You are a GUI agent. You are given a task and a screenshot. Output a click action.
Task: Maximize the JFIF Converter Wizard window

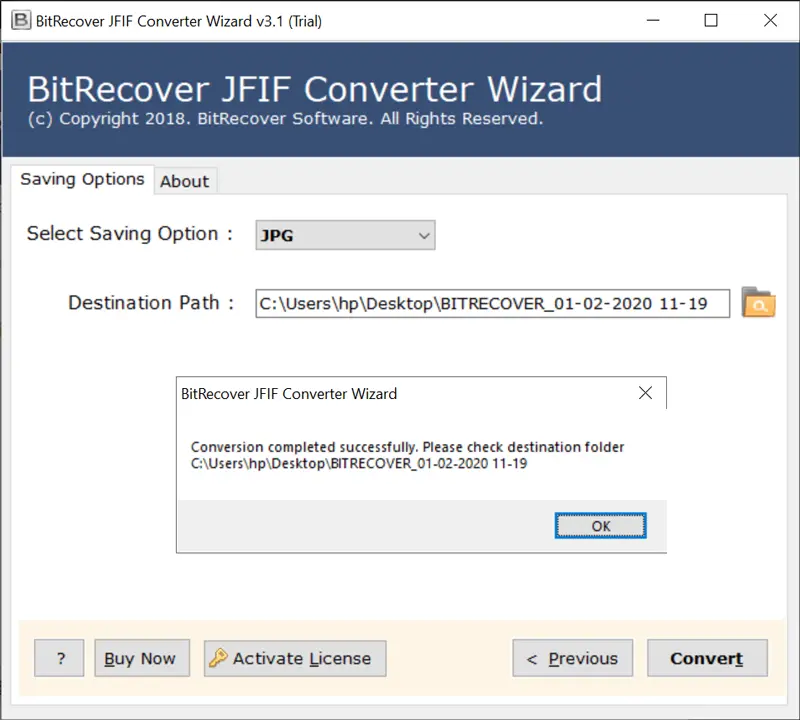tap(711, 20)
